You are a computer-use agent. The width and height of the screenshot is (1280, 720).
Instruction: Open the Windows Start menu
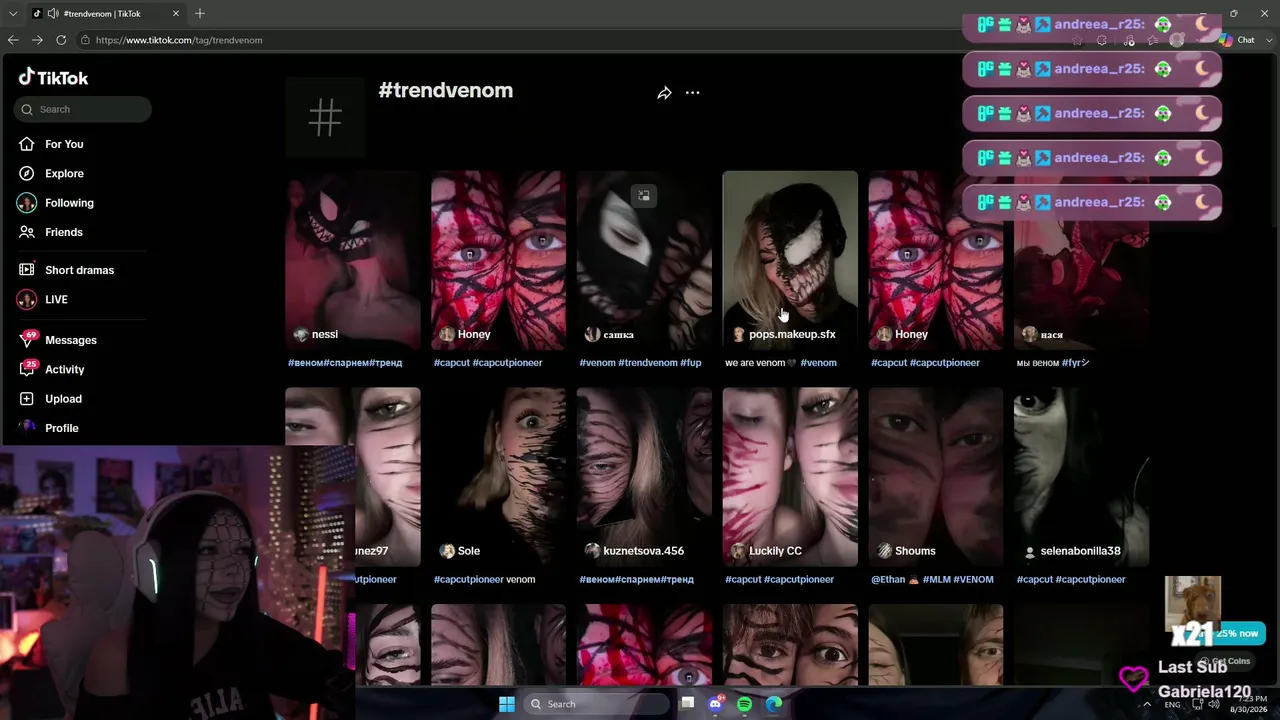[507, 704]
